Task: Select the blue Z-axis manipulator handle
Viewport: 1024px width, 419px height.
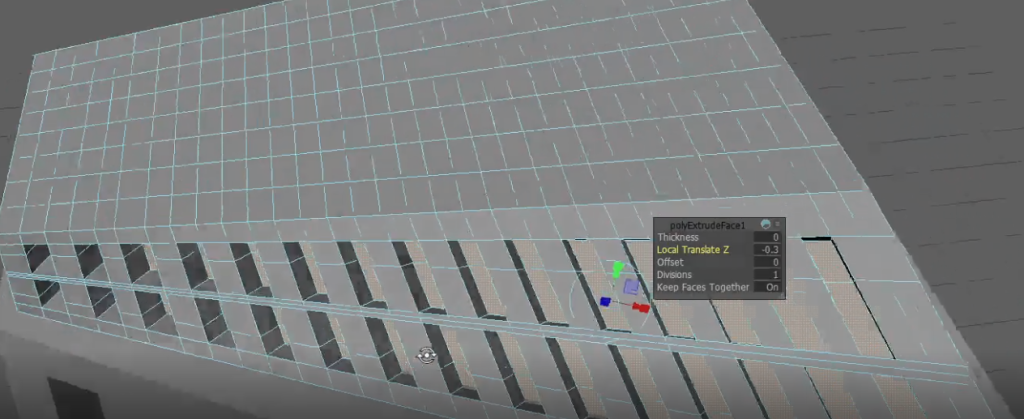Action: coord(605,301)
